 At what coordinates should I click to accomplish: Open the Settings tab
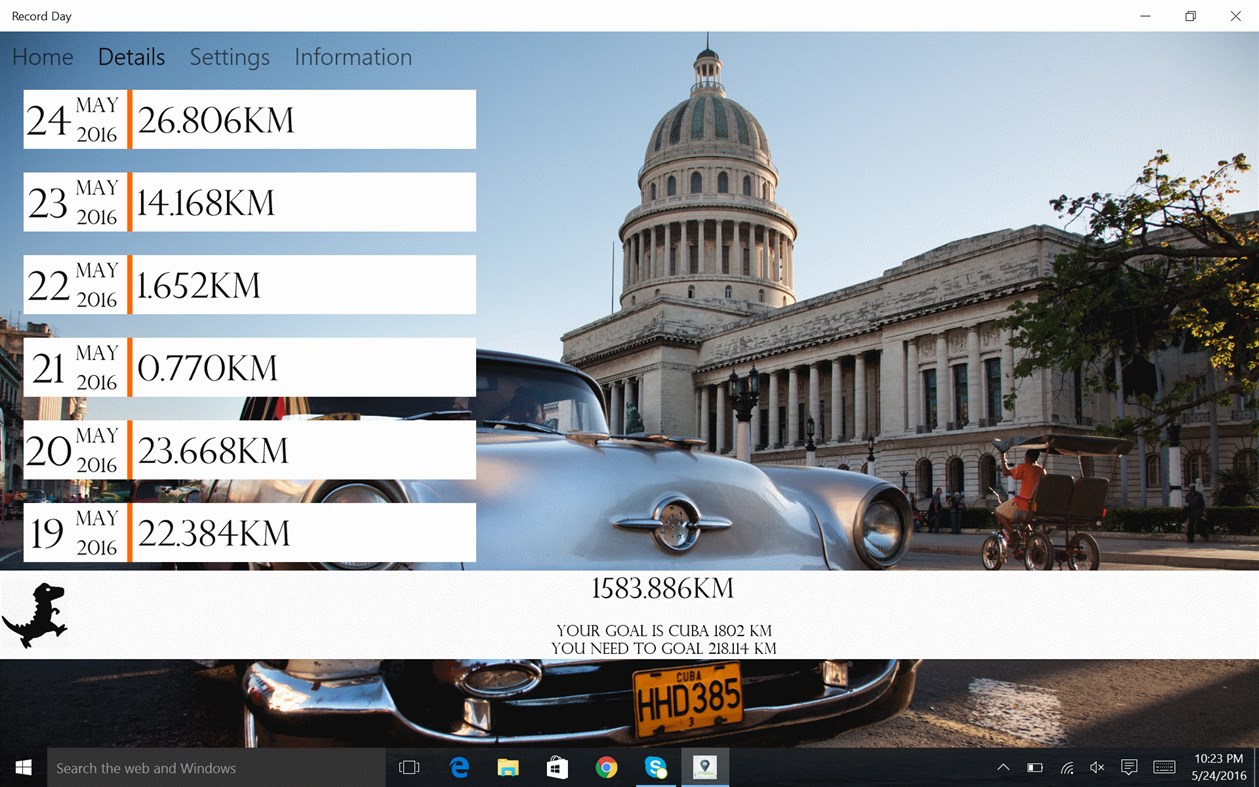[x=229, y=57]
